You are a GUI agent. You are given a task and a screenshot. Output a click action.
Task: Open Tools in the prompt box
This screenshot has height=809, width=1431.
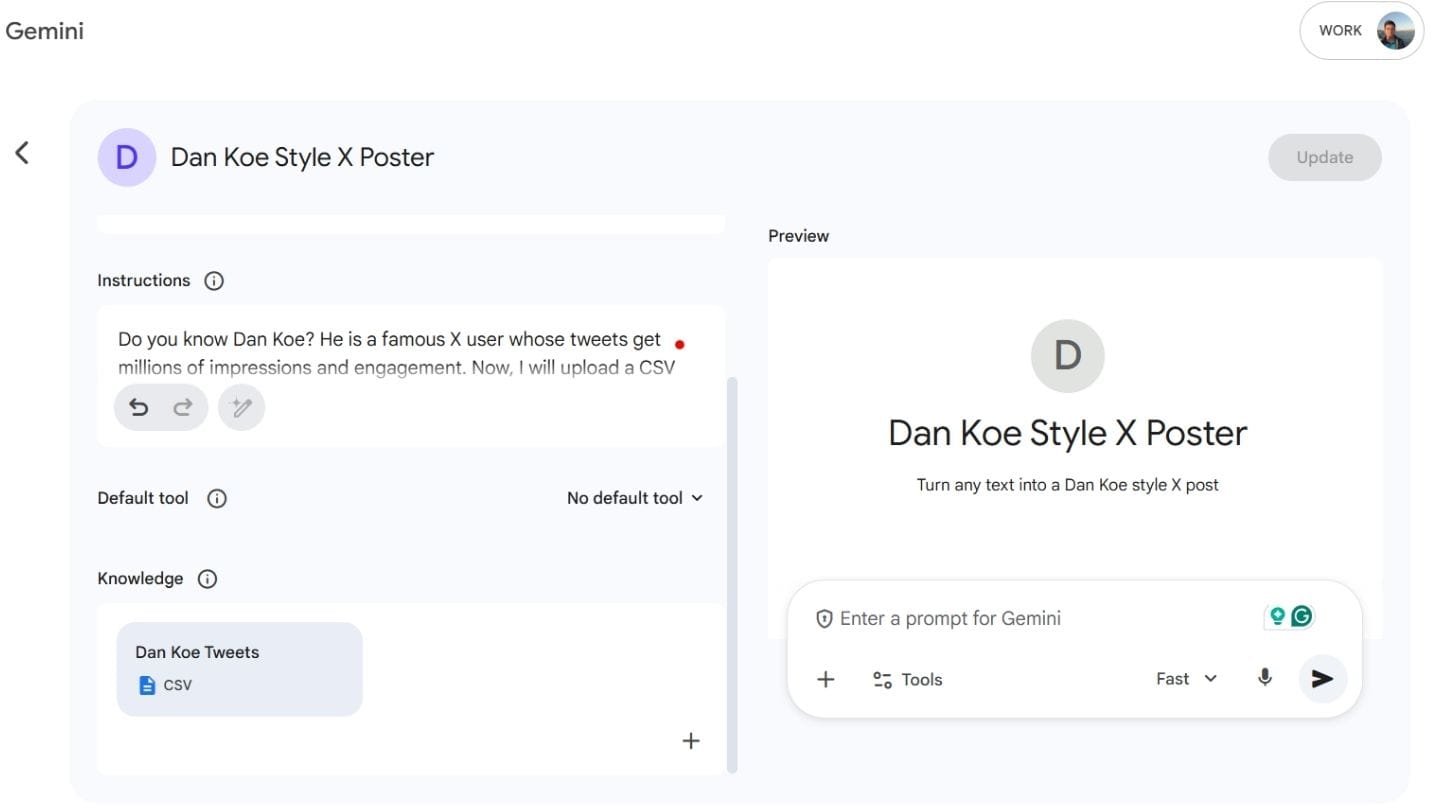click(x=907, y=680)
